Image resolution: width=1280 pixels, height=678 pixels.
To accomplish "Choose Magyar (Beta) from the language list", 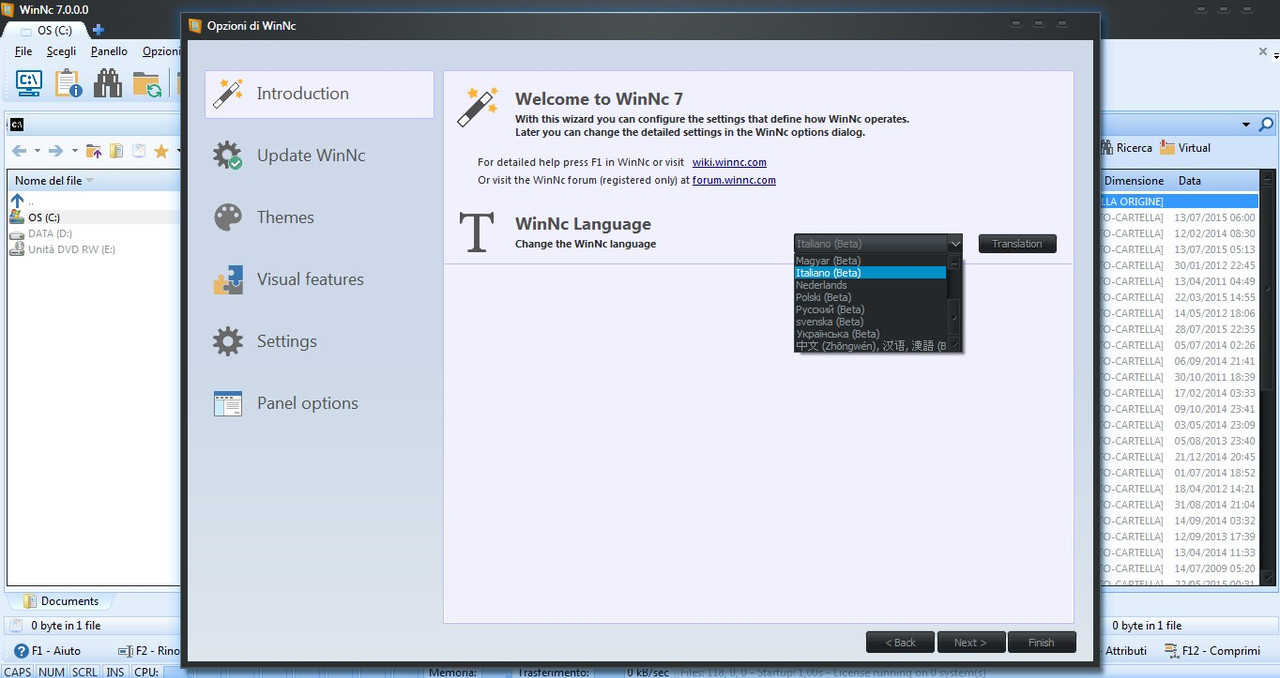I will pyautogui.click(x=870, y=261).
